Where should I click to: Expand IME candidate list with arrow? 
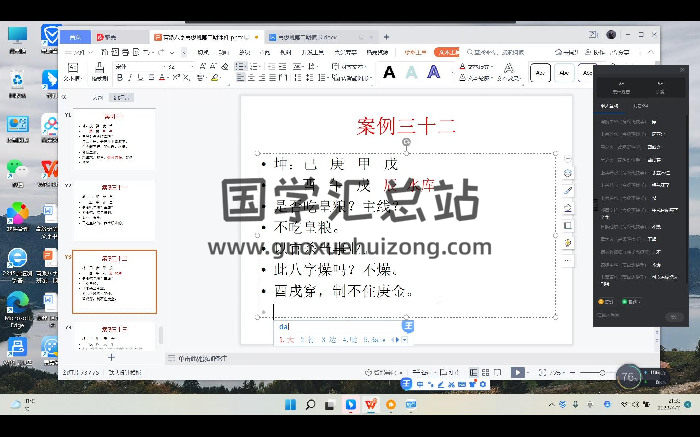[404, 340]
